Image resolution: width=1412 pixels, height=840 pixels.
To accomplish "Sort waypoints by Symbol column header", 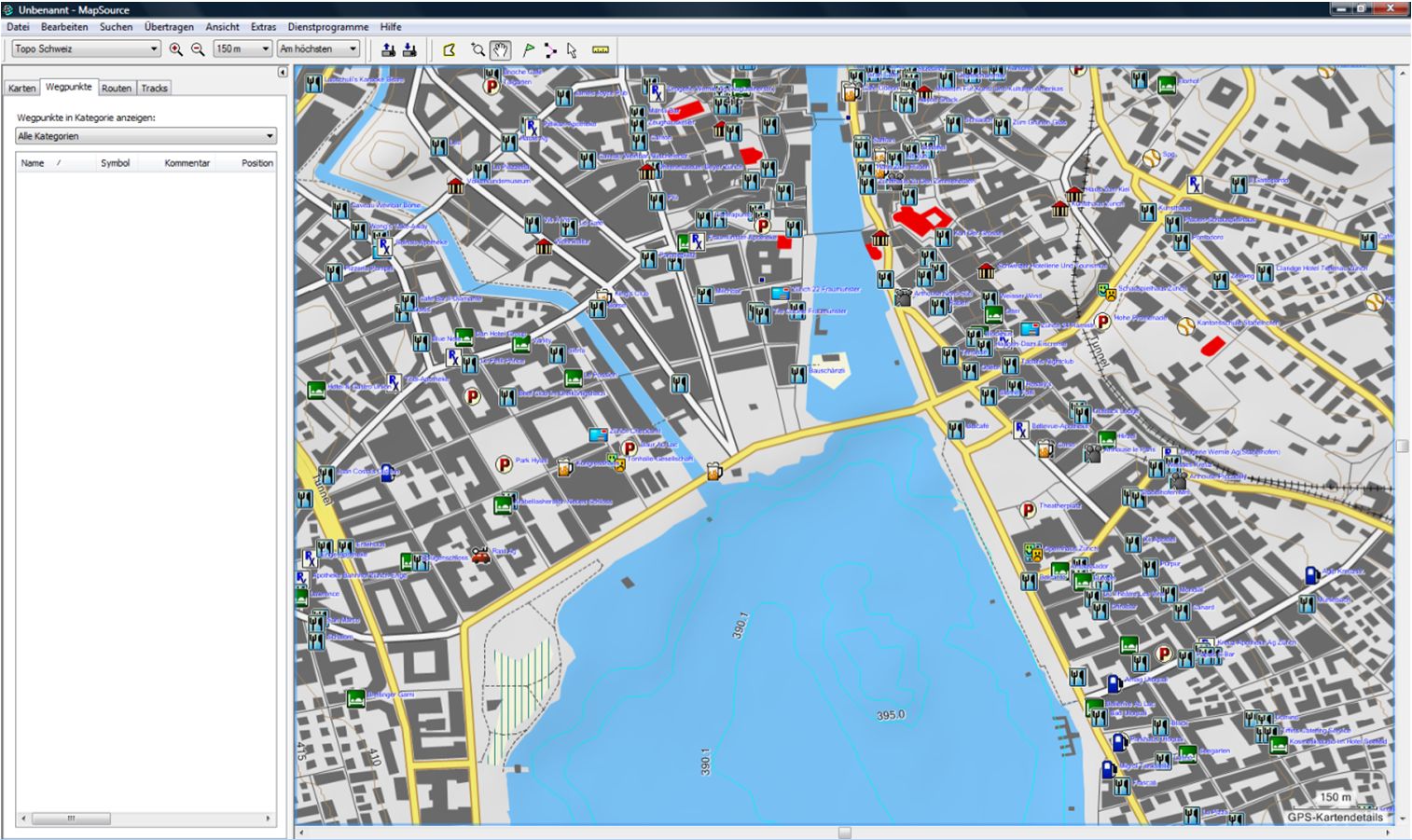I will click(116, 163).
